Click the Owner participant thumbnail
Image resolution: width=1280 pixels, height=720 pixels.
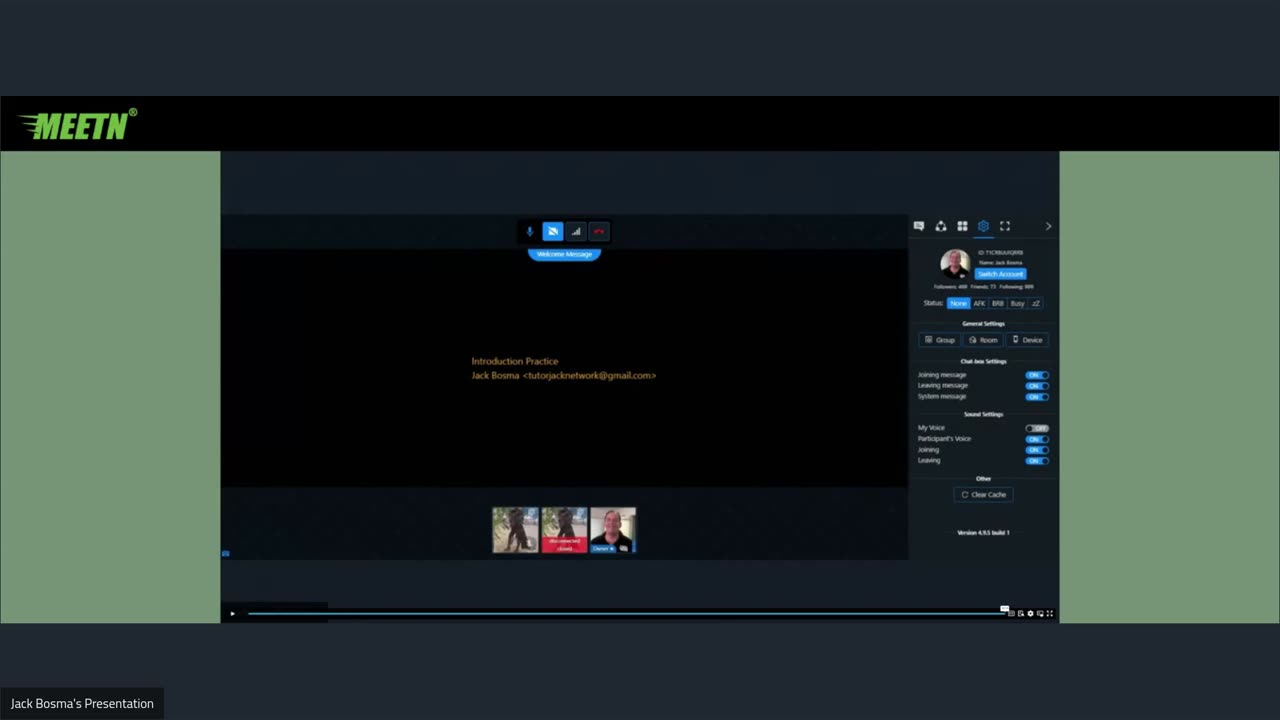[613, 530]
